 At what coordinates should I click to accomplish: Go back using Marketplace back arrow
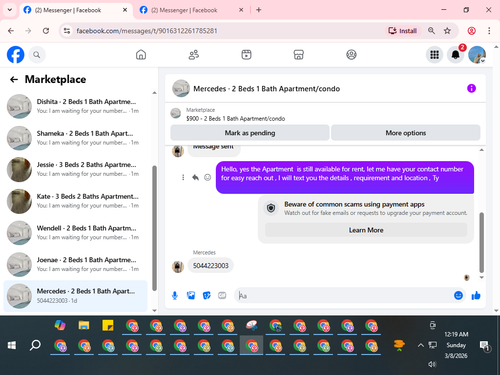(14, 79)
